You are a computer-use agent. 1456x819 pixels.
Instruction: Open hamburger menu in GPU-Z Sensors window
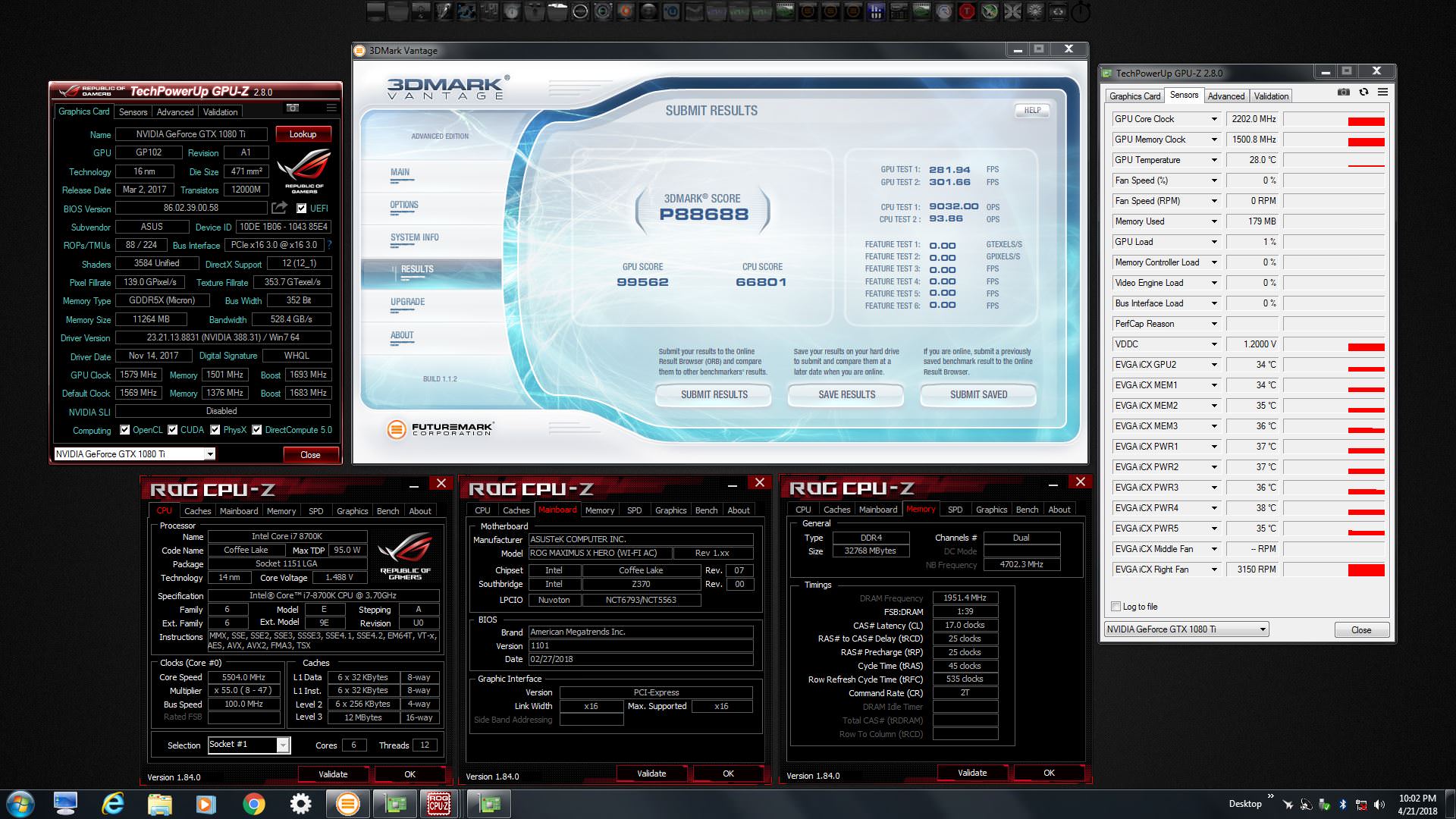1383,93
